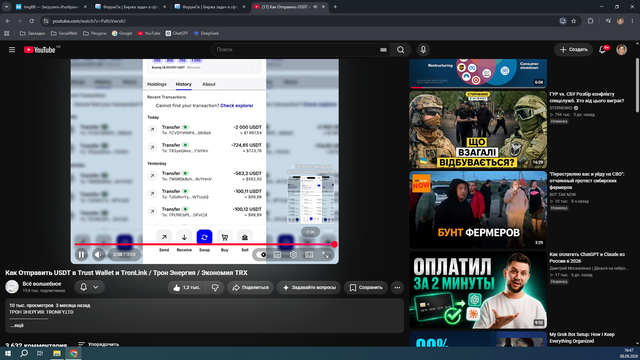Dislike the video with thumbs down
This screenshot has width=640, height=360.
coord(215,287)
